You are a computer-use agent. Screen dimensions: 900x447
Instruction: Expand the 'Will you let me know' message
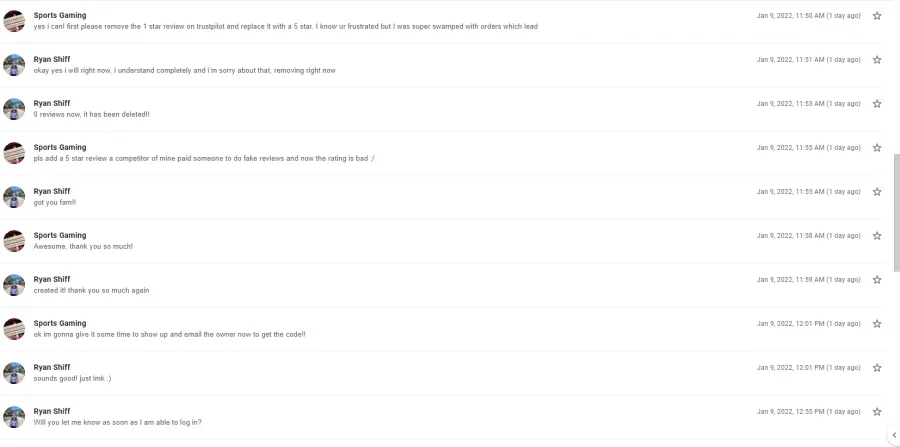[x=441, y=417]
